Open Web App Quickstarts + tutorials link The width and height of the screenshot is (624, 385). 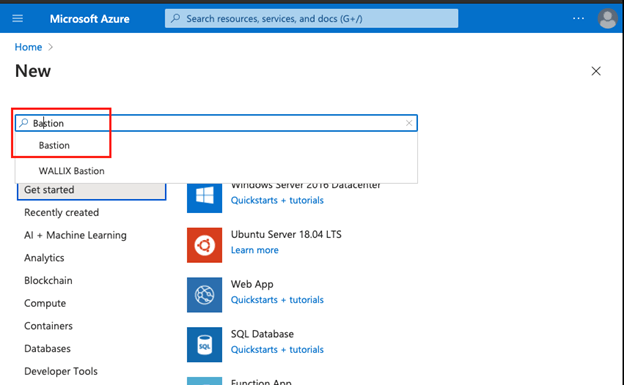point(277,300)
